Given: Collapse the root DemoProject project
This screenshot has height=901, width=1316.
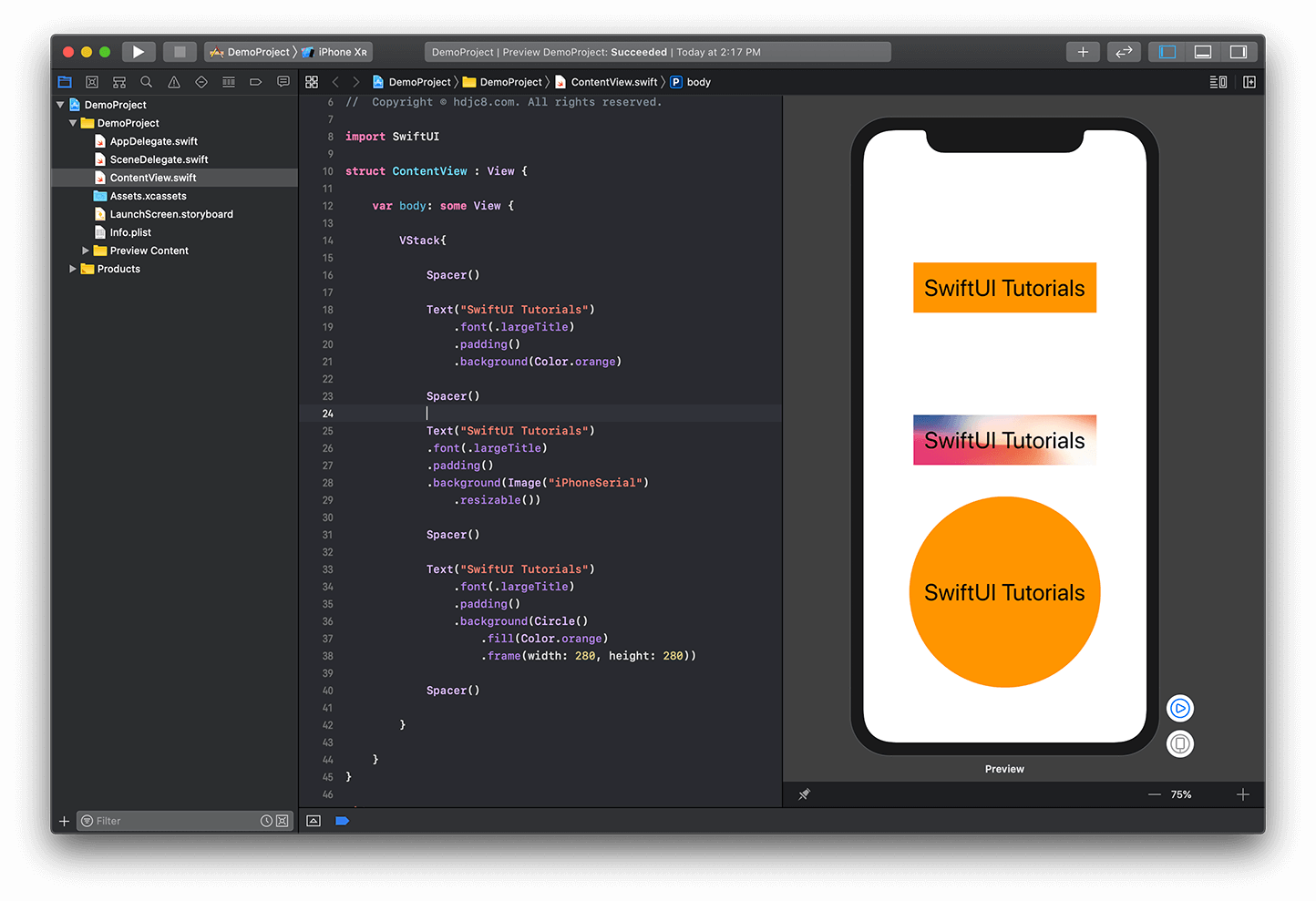Looking at the screenshot, I should coord(60,105).
